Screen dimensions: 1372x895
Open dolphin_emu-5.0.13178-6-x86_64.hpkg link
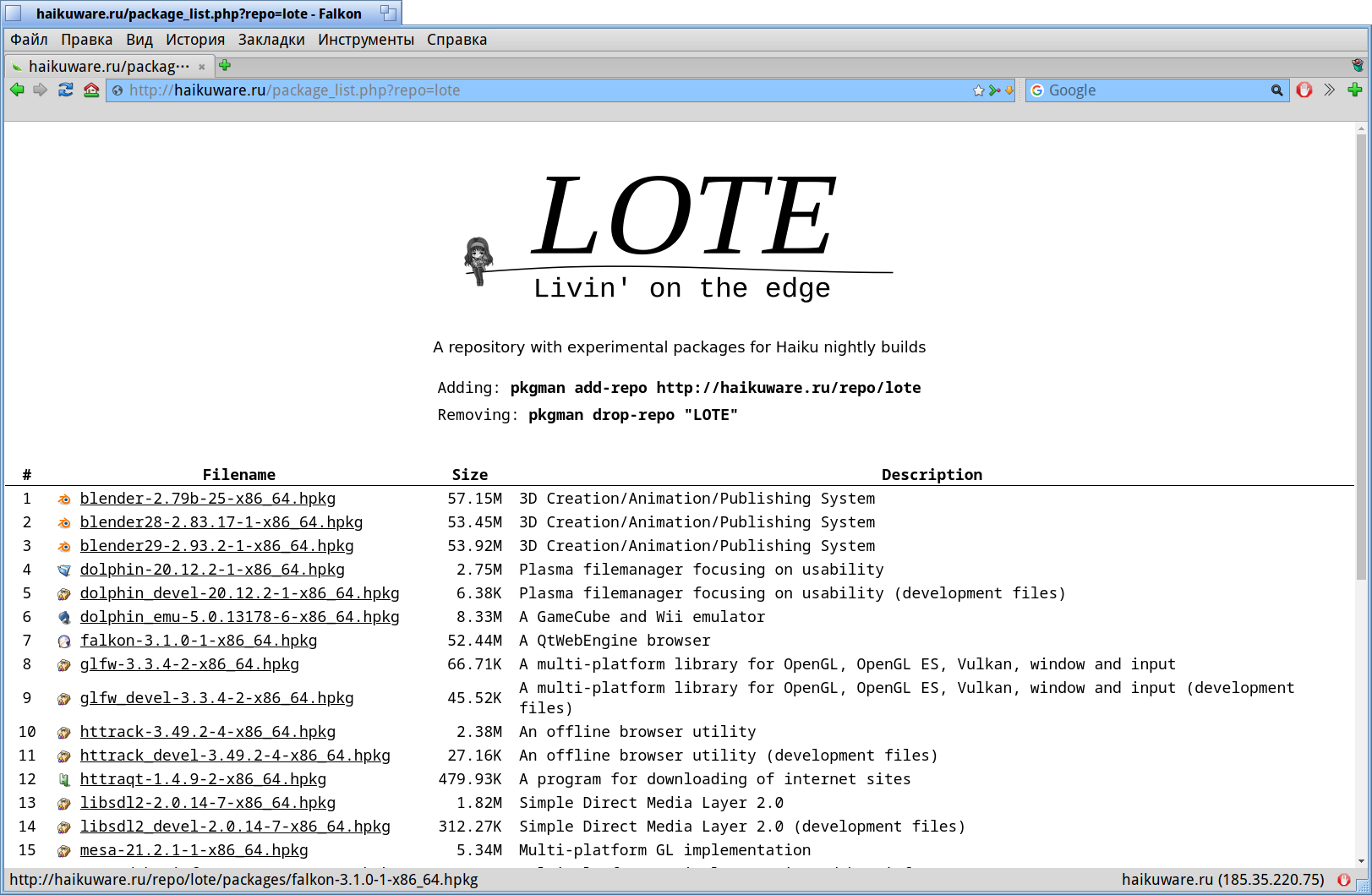point(240,617)
